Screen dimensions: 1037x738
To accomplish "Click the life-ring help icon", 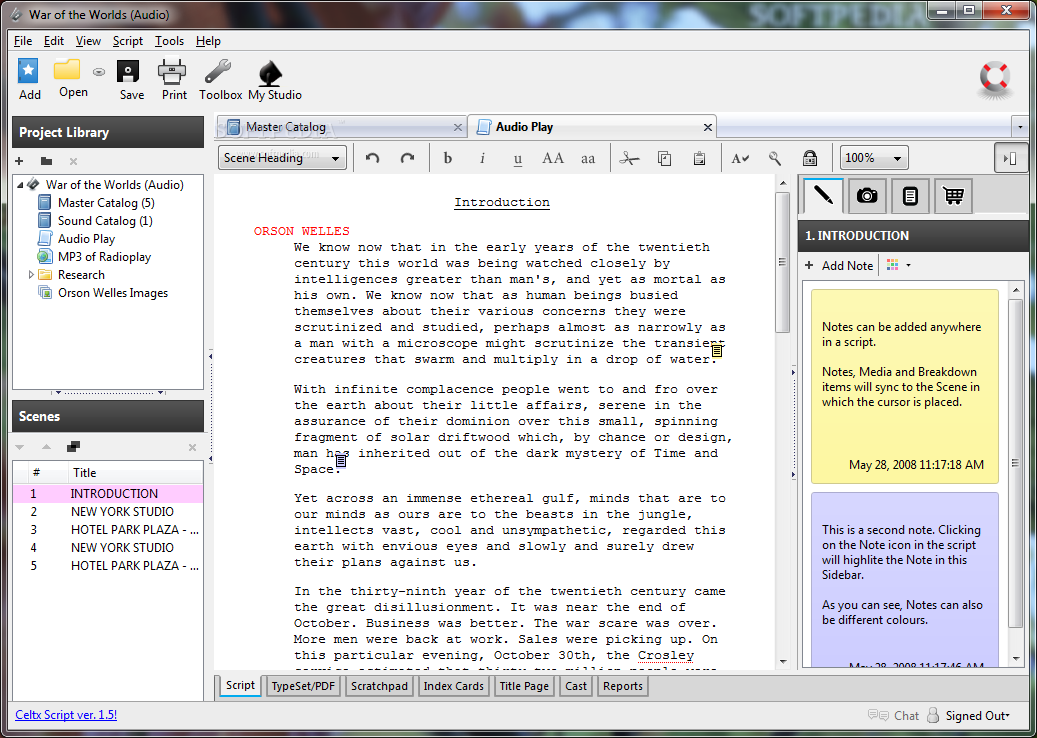I will tap(995, 78).
